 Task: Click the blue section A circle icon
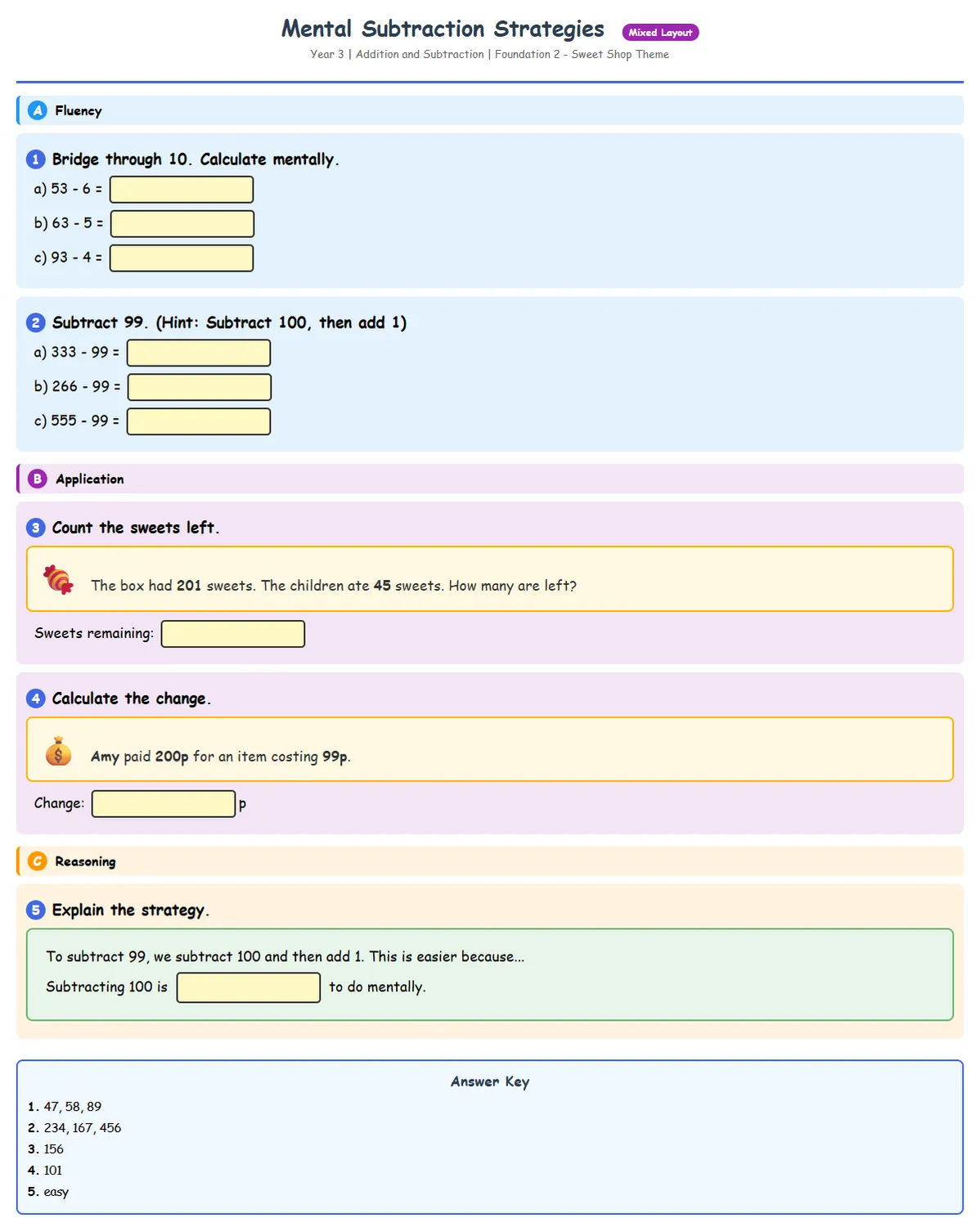[x=38, y=110]
